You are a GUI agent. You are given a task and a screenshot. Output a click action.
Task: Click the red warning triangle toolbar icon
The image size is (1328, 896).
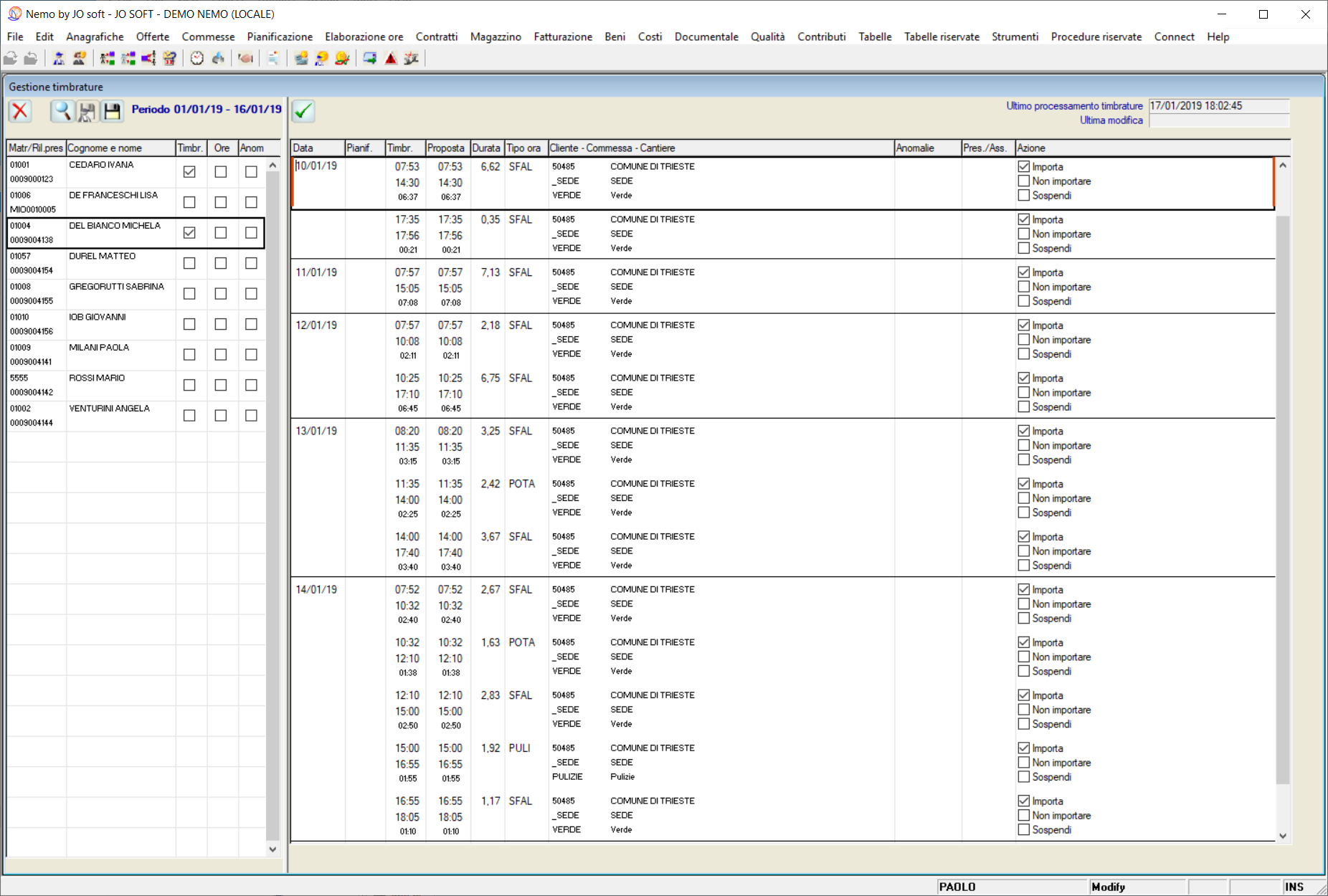(391, 59)
